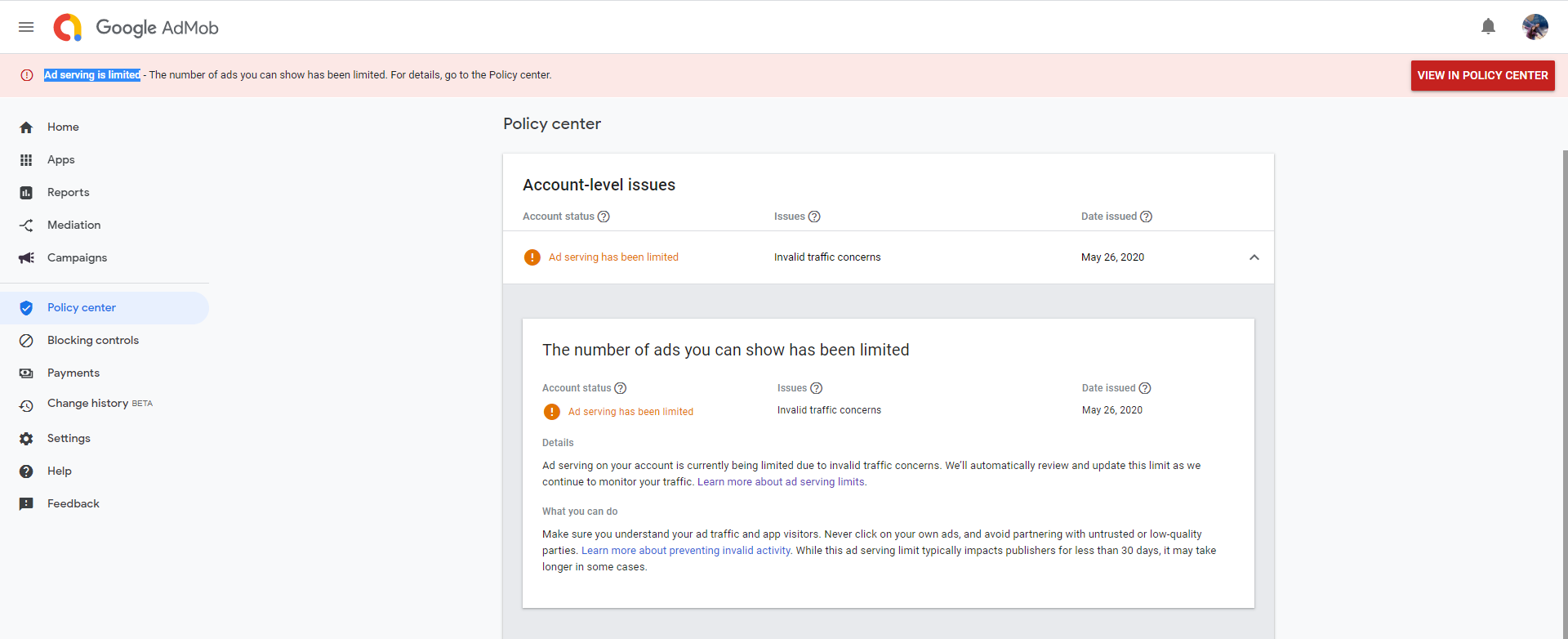Open Help in the sidebar

(x=105, y=471)
